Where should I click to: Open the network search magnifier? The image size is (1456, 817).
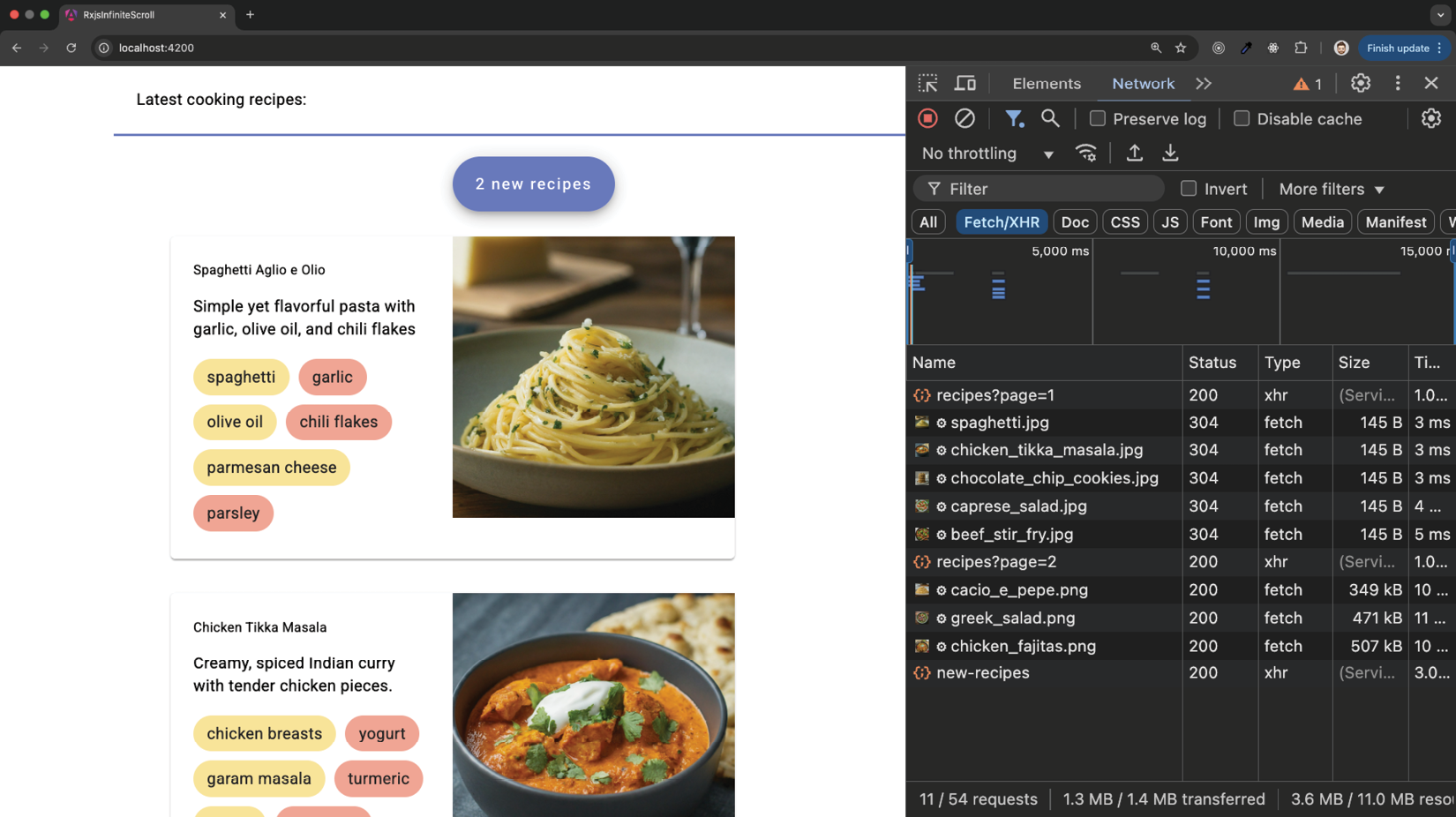[x=1050, y=118]
